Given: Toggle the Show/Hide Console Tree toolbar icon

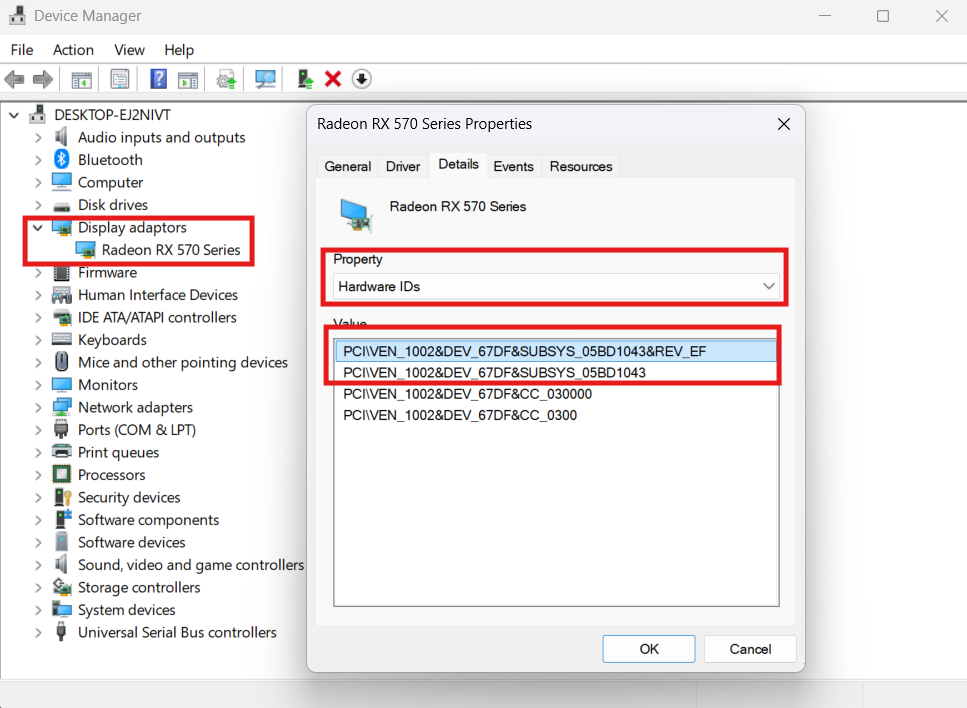Looking at the screenshot, I should tap(81, 80).
